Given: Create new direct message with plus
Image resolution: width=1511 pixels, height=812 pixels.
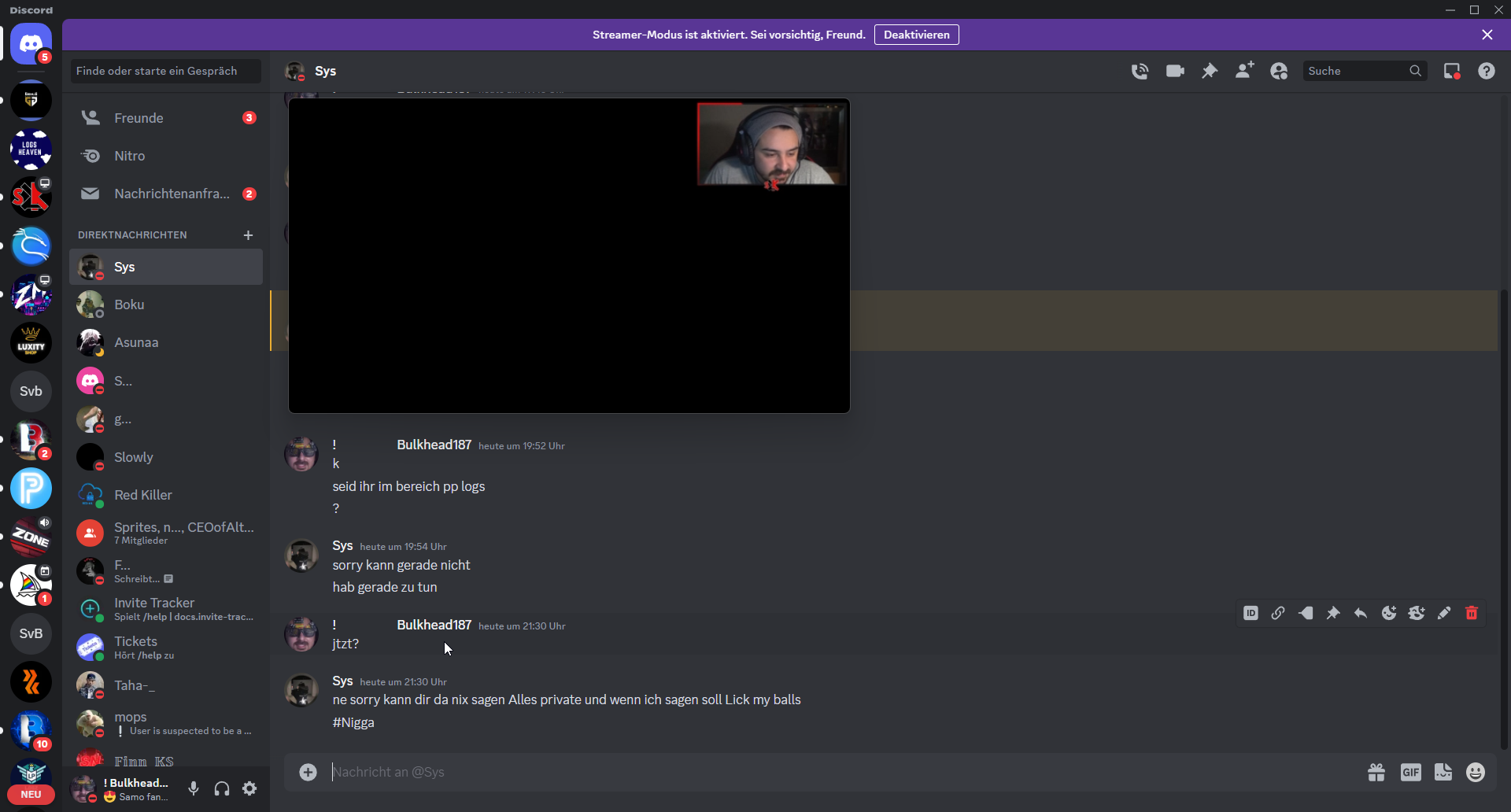Looking at the screenshot, I should 248,235.
